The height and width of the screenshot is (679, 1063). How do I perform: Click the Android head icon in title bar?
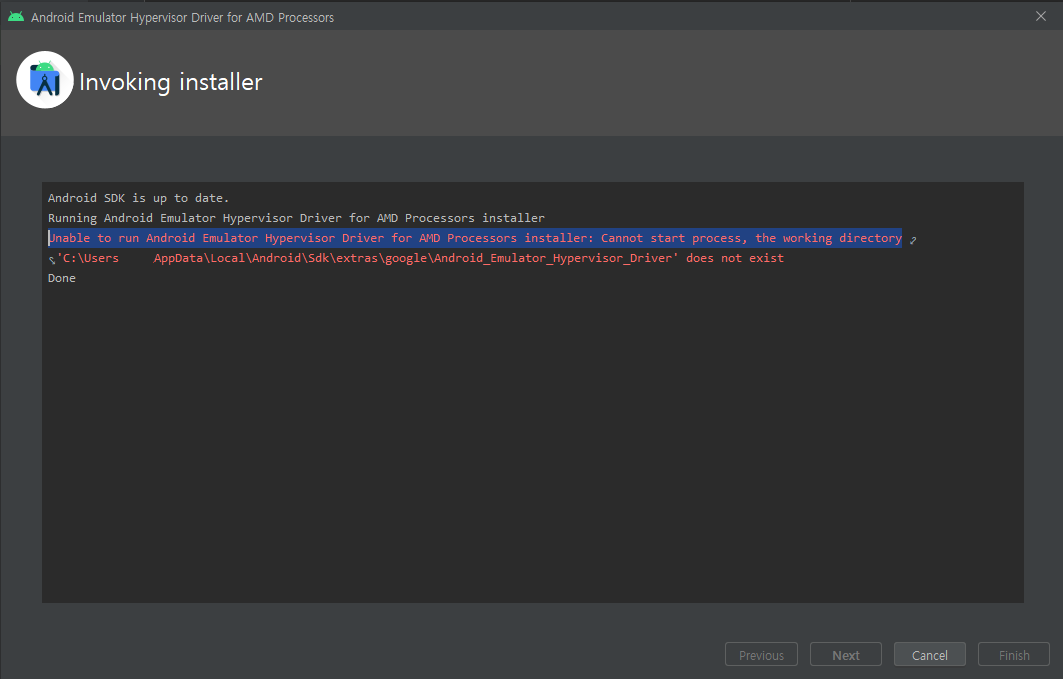coord(16,16)
